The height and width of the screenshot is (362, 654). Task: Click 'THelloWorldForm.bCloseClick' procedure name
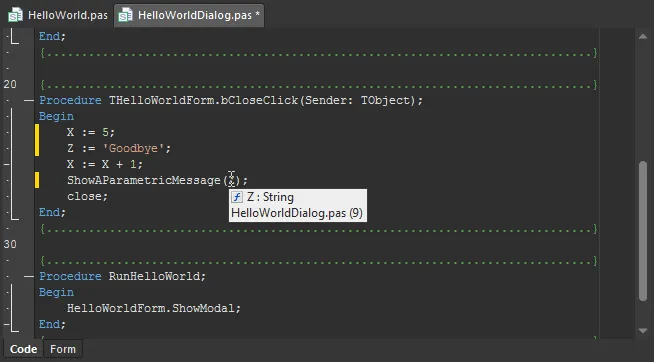click(x=203, y=101)
